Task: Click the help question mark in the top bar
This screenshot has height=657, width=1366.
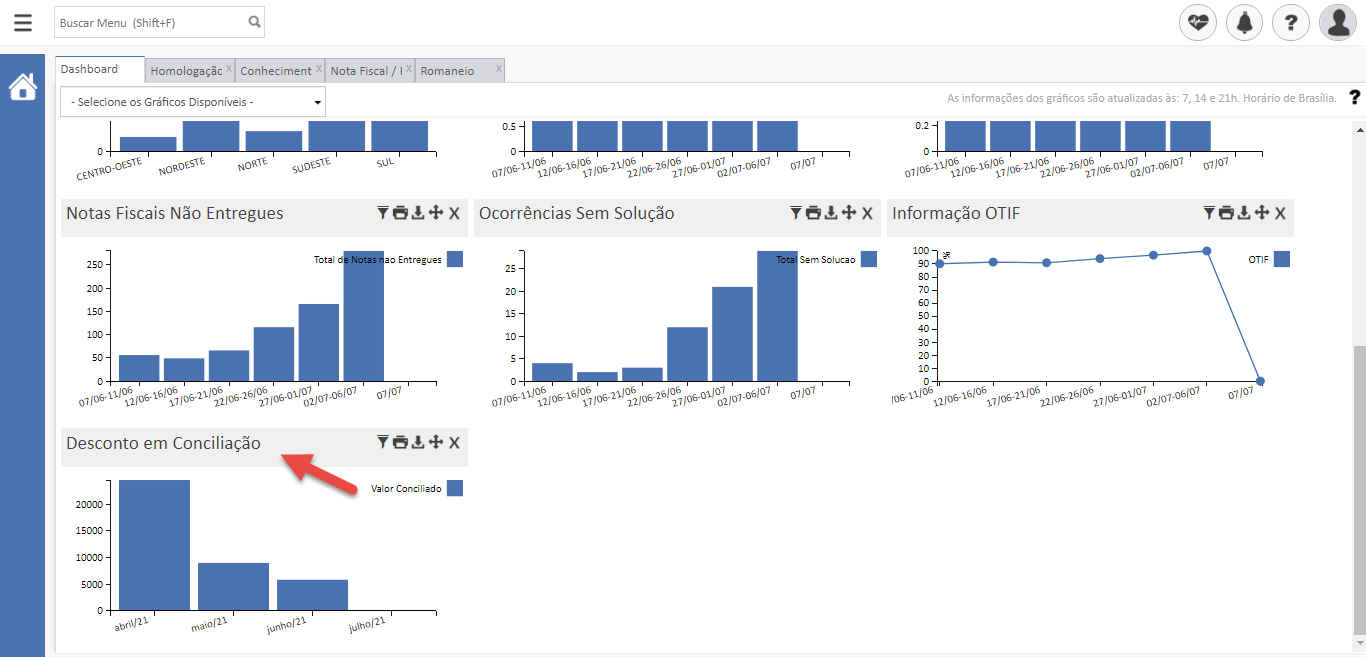Action: [1291, 22]
